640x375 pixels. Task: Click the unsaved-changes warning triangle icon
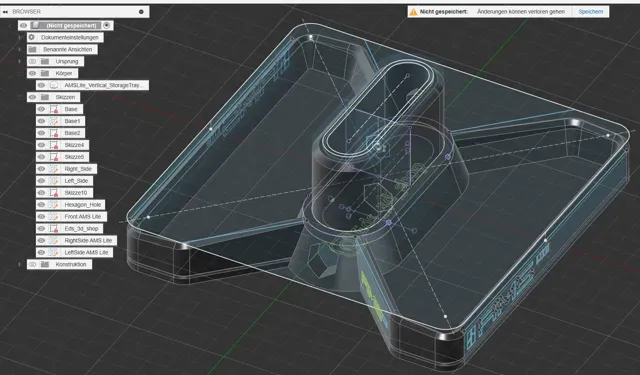[413, 12]
